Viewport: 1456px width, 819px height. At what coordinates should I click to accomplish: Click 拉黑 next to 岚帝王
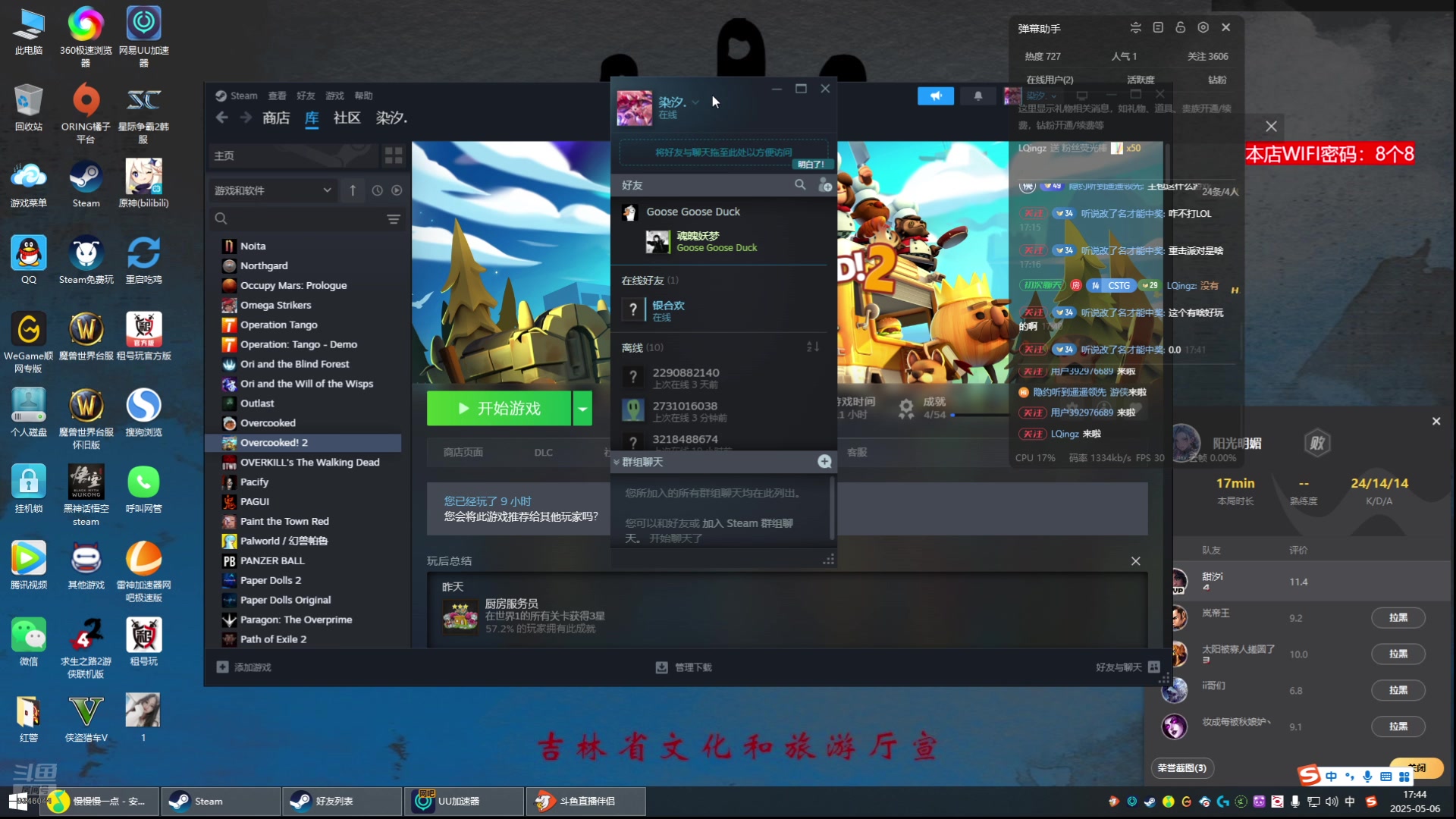pyautogui.click(x=1398, y=618)
